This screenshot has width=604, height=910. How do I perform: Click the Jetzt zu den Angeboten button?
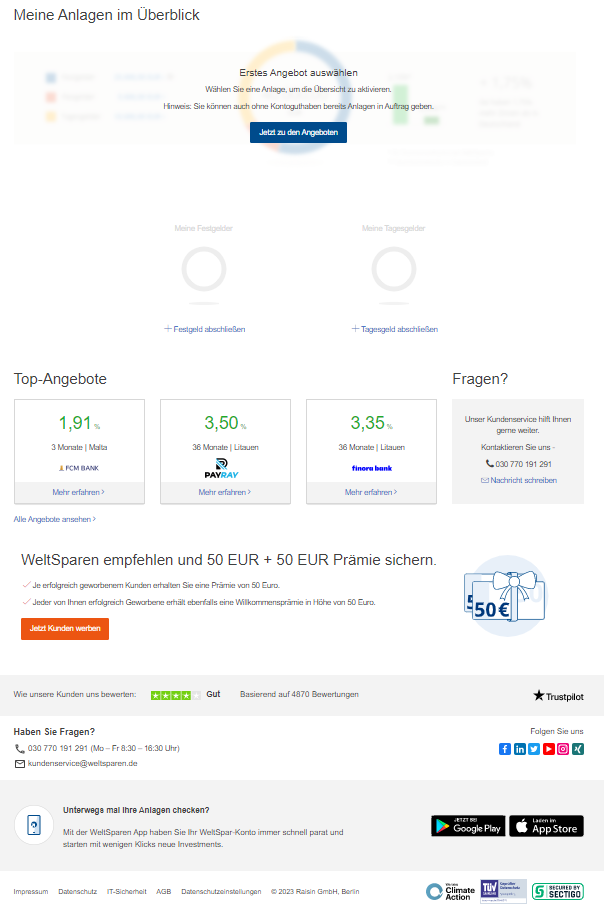(298, 132)
